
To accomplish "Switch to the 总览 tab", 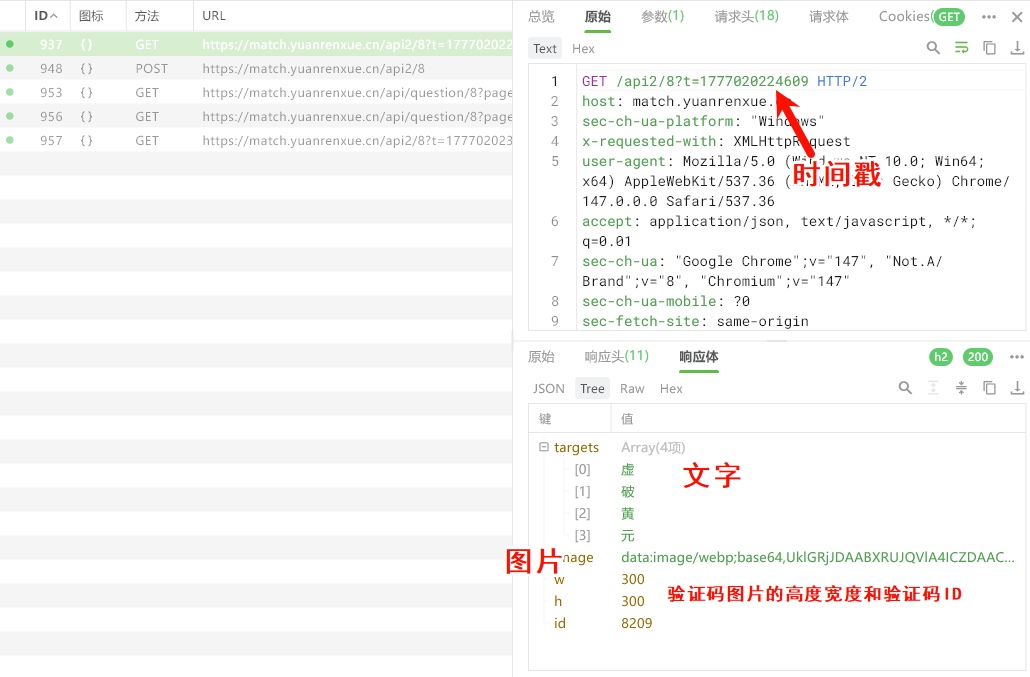I will click(541, 17).
